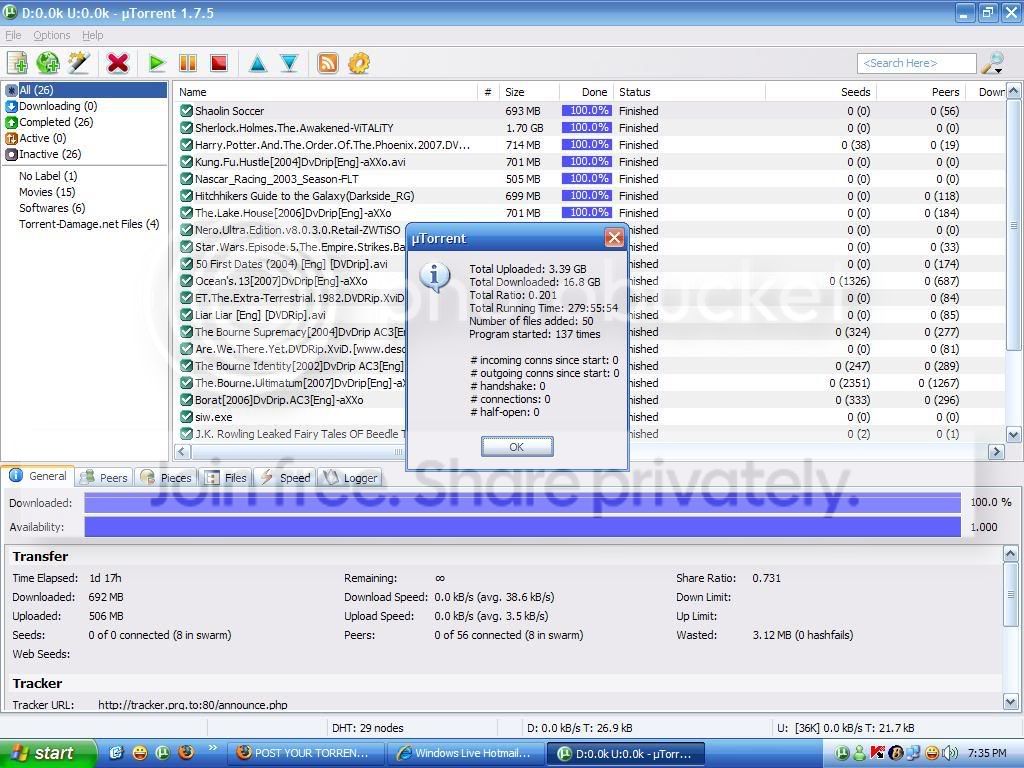1024x768 pixels.
Task: Switch to the Speed tab
Action: (x=285, y=477)
